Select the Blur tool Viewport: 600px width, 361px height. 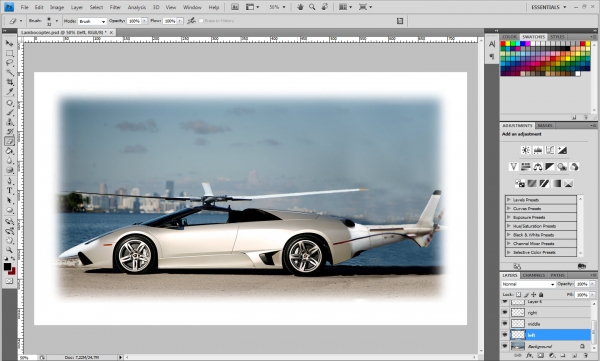point(9,160)
